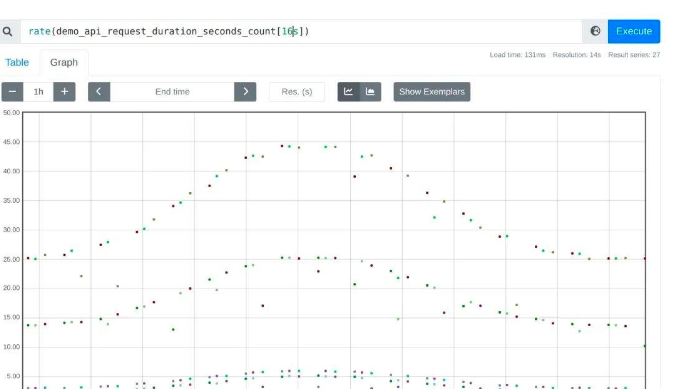675x389 pixels.
Task: Click the search magnifier icon
Action: click(7, 31)
